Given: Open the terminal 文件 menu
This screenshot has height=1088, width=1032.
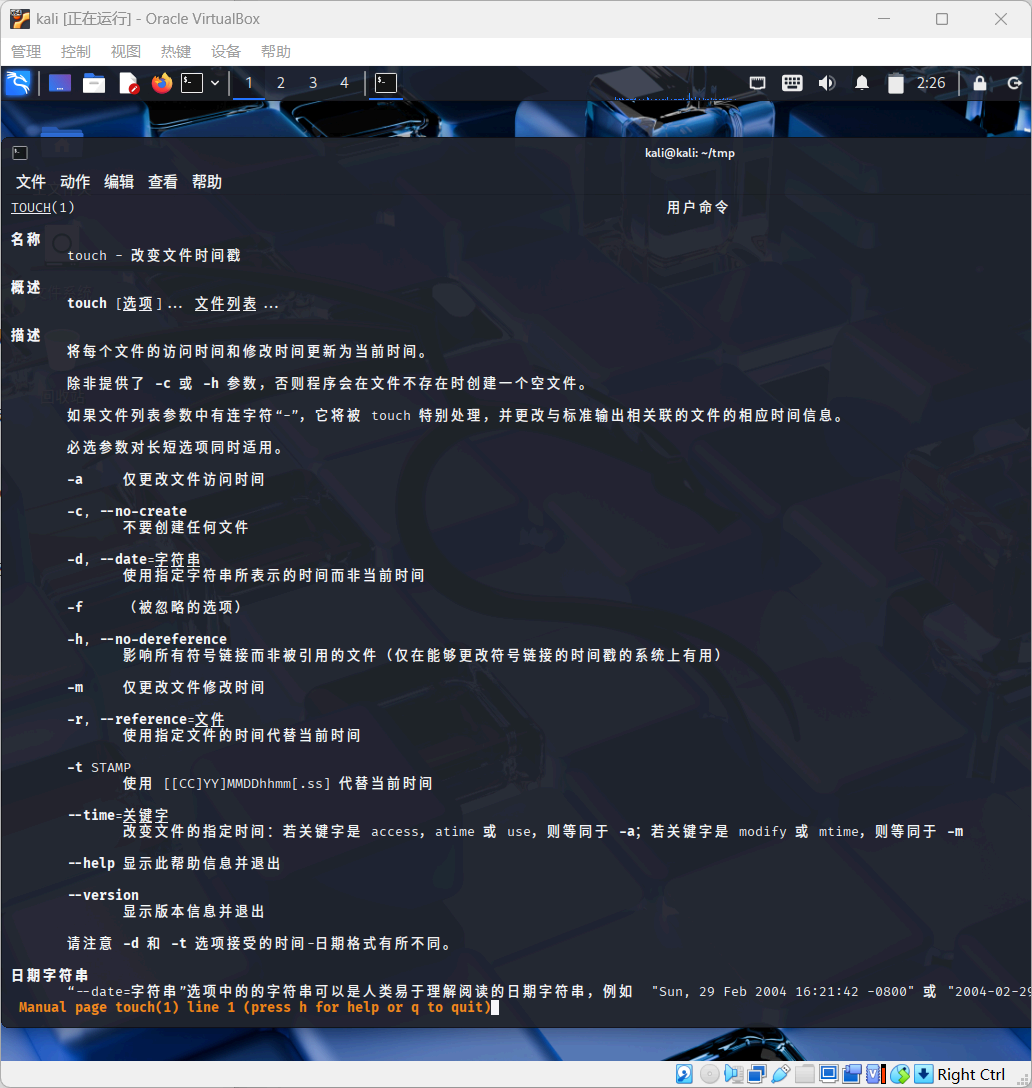Looking at the screenshot, I should coord(31,182).
